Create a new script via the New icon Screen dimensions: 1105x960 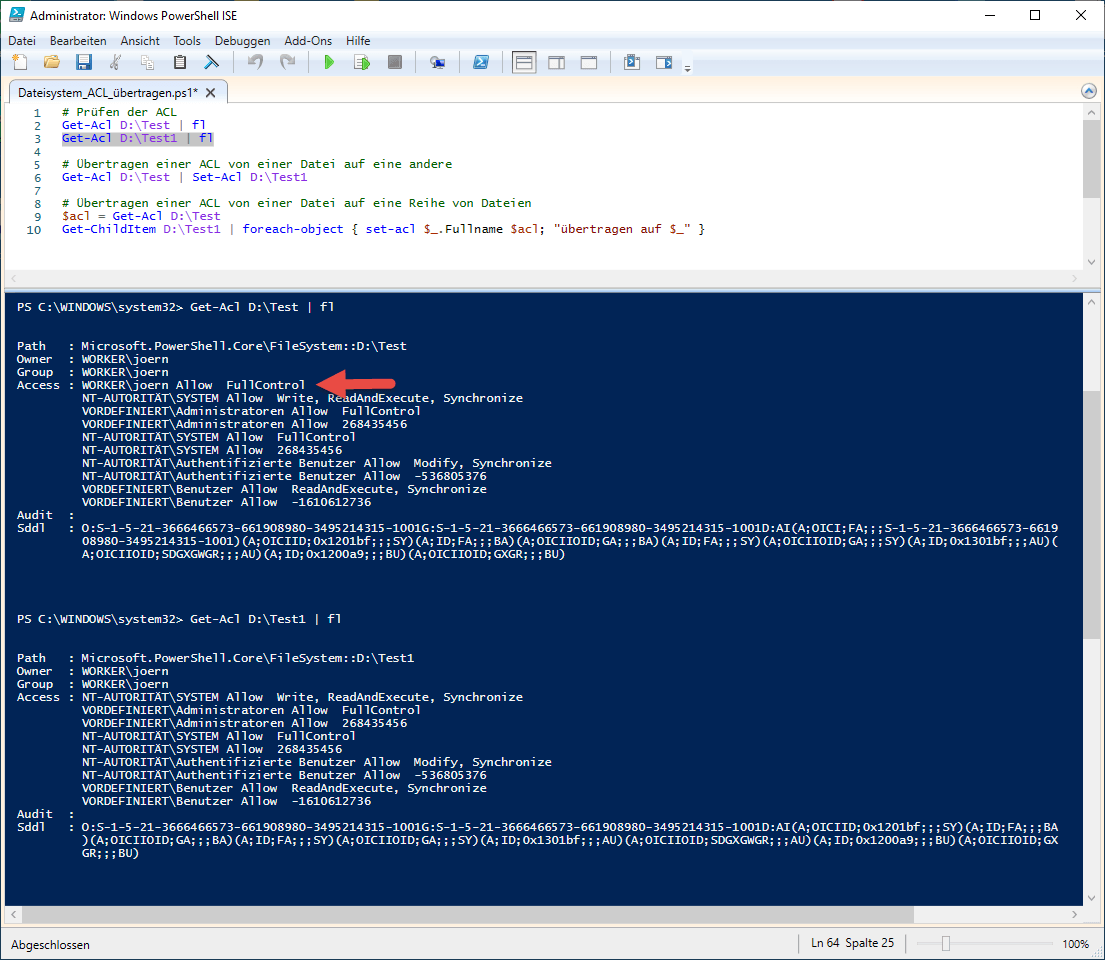point(19,62)
